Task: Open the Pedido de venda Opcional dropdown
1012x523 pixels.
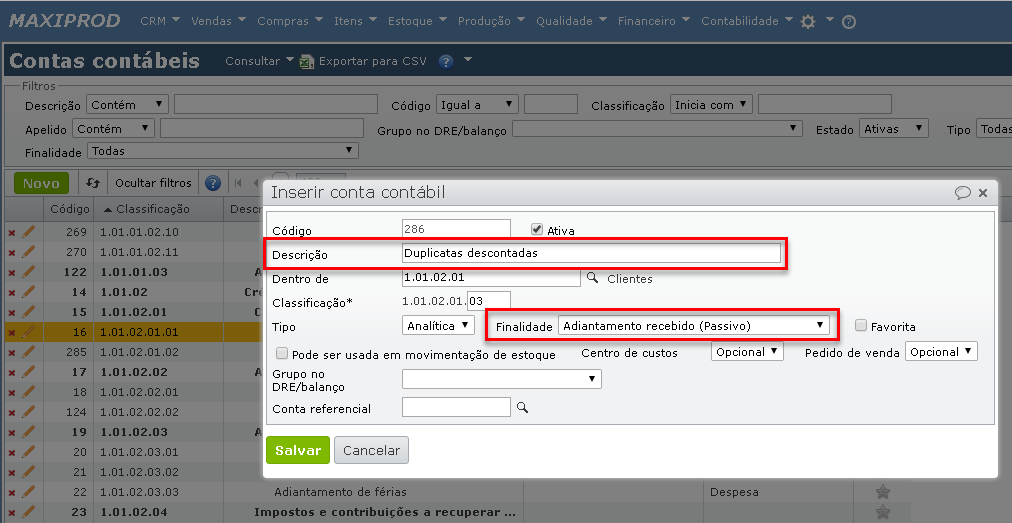Action: pos(942,352)
